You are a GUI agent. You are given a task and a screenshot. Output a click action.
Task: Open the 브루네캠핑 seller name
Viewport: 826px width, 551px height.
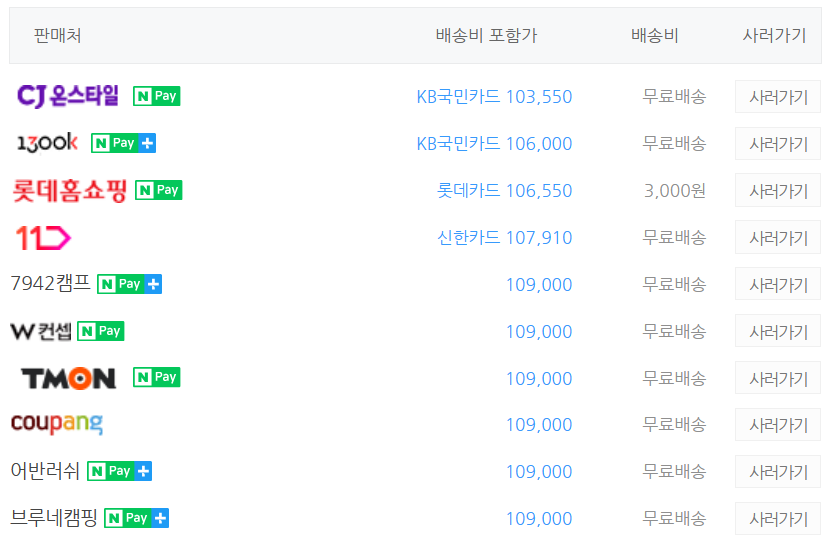[x=54, y=518]
